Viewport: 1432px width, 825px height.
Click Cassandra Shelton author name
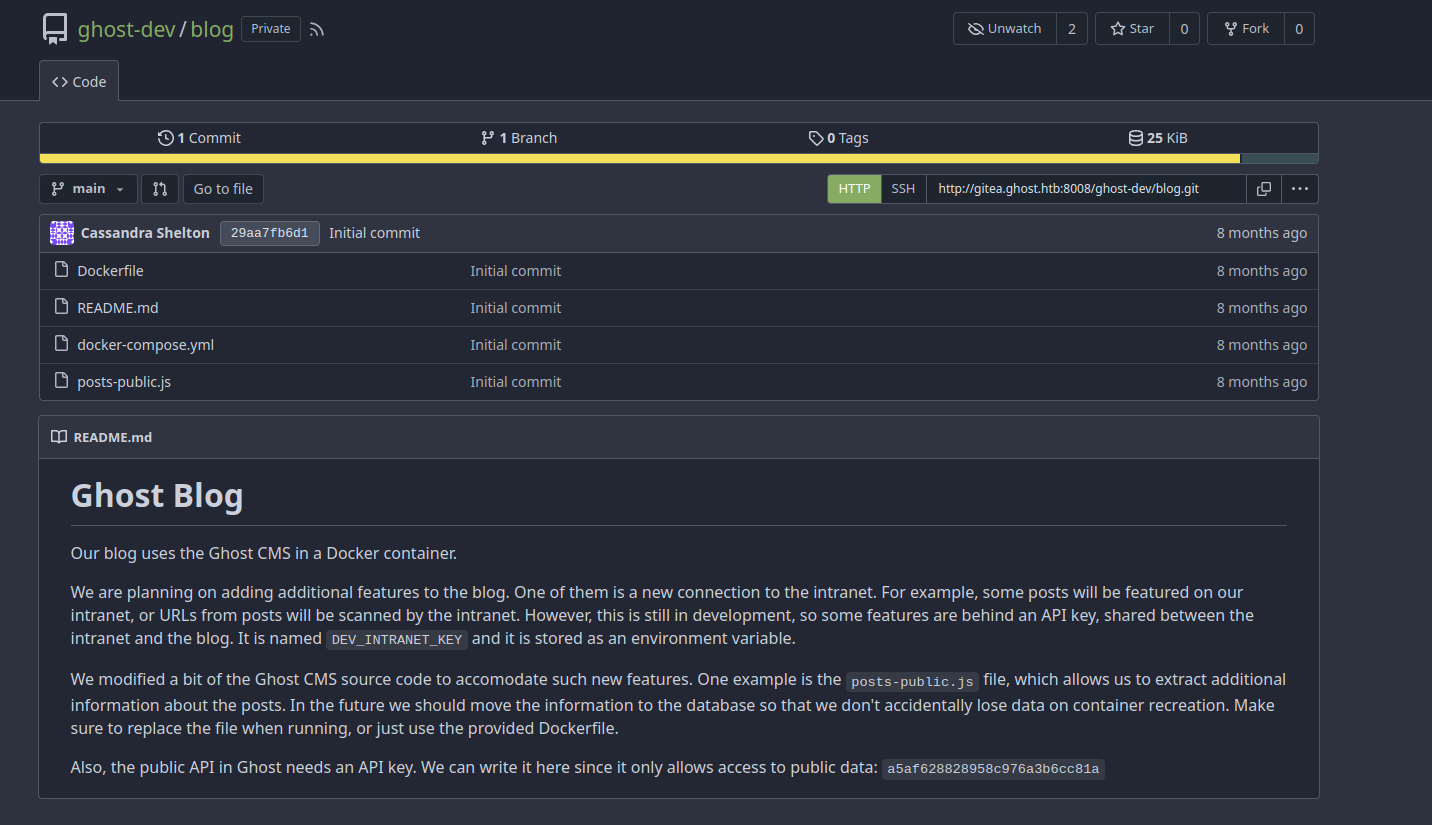[x=145, y=233]
